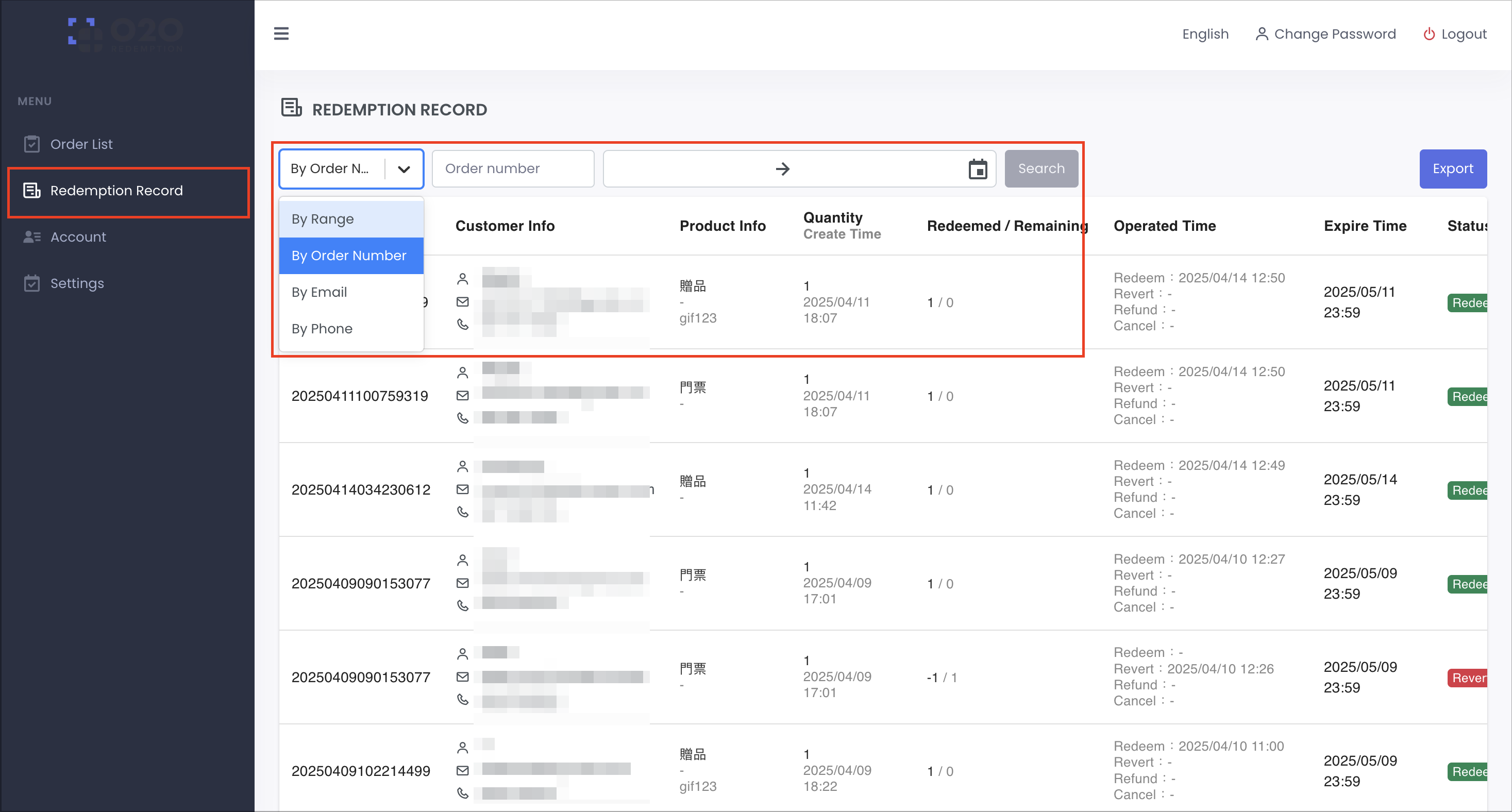Click Revert: 2025/04/10 12:26 text
This screenshot has height=812, width=1512.
click(x=1194, y=669)
